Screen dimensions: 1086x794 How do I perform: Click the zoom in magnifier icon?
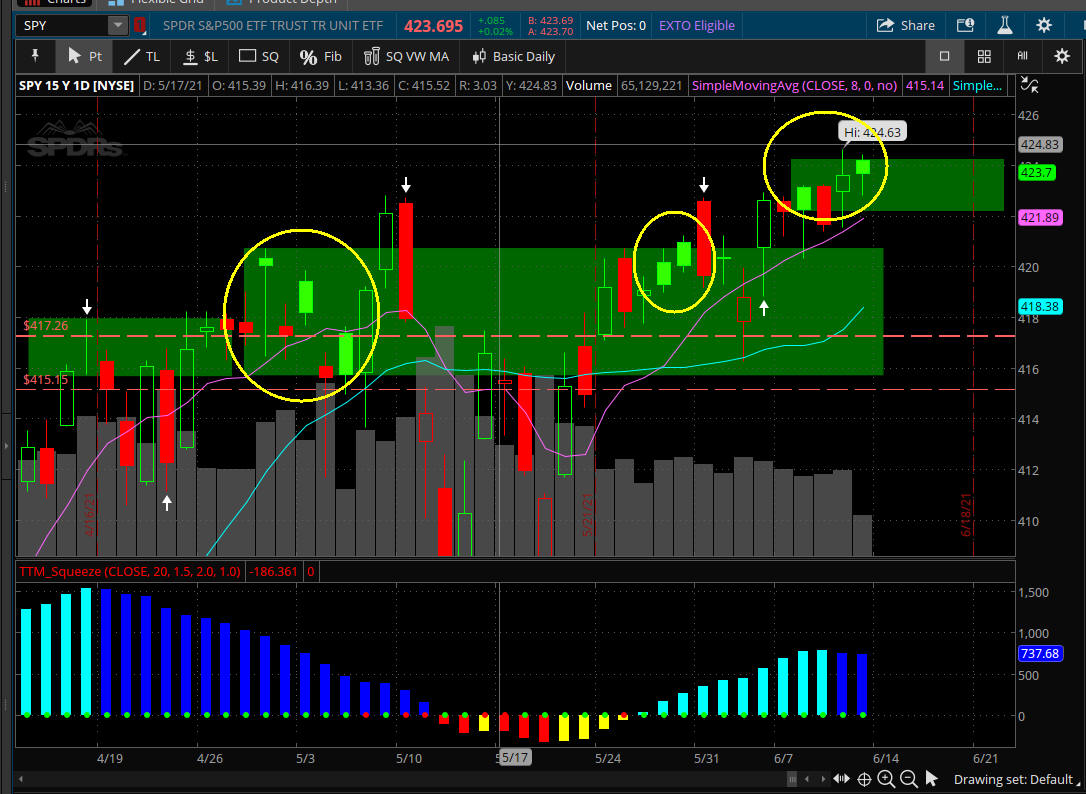(x=886, y=779)
